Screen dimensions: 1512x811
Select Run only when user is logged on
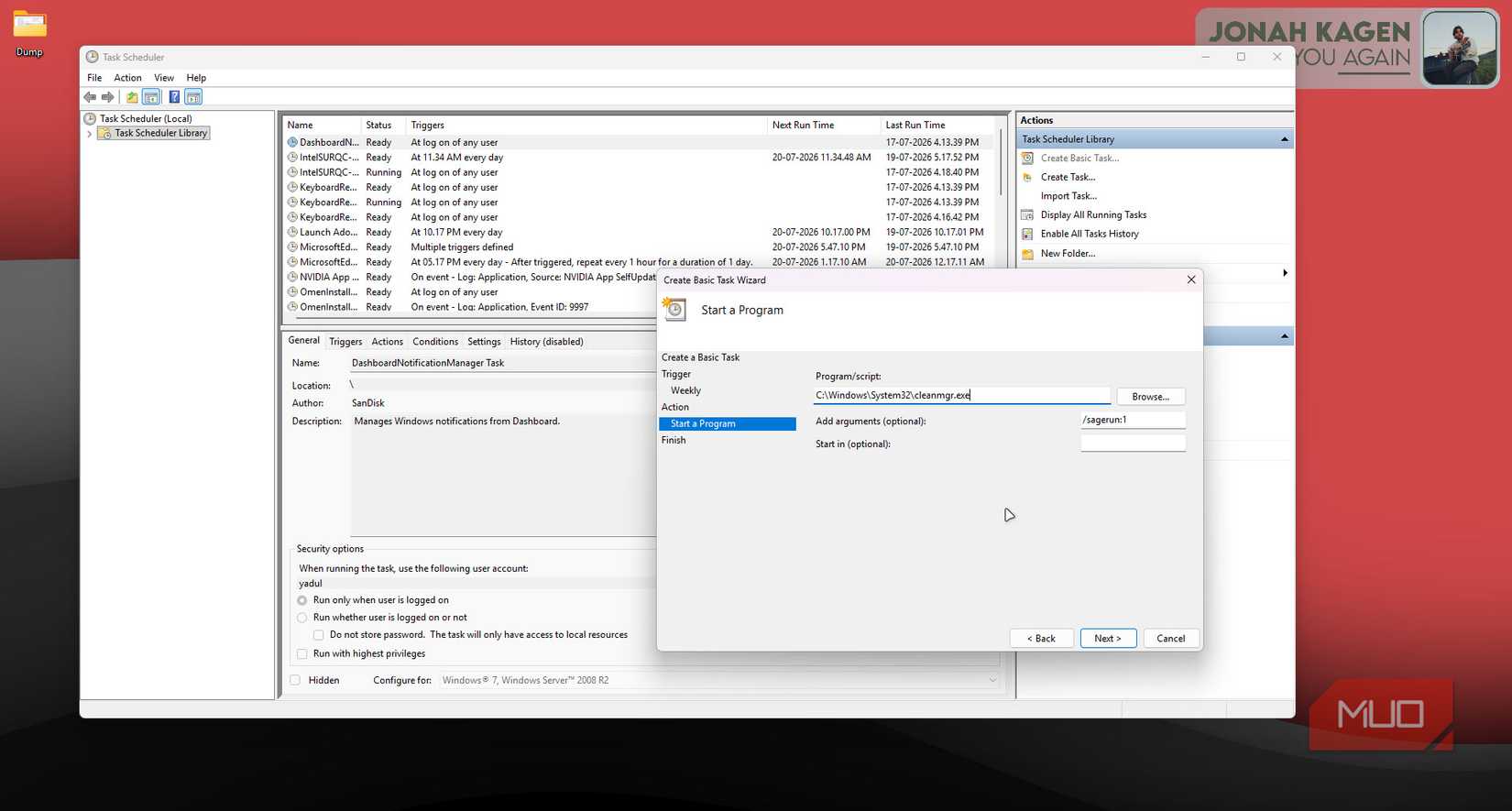[x=302, y=601]
